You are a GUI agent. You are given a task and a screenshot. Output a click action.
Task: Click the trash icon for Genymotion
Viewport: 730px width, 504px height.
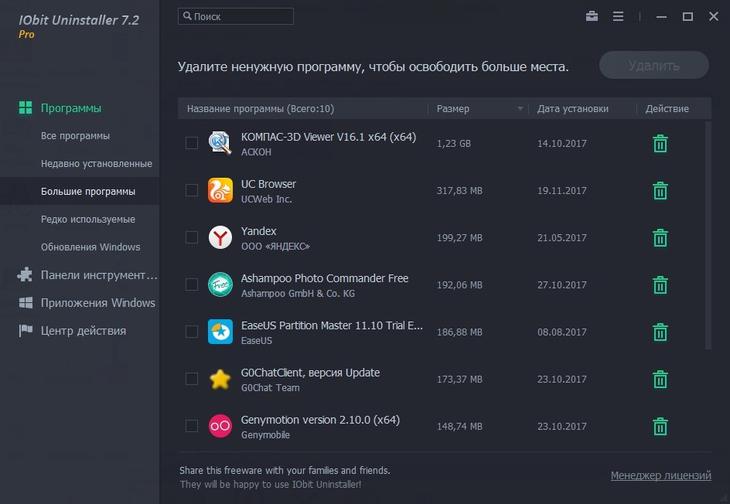660,426
